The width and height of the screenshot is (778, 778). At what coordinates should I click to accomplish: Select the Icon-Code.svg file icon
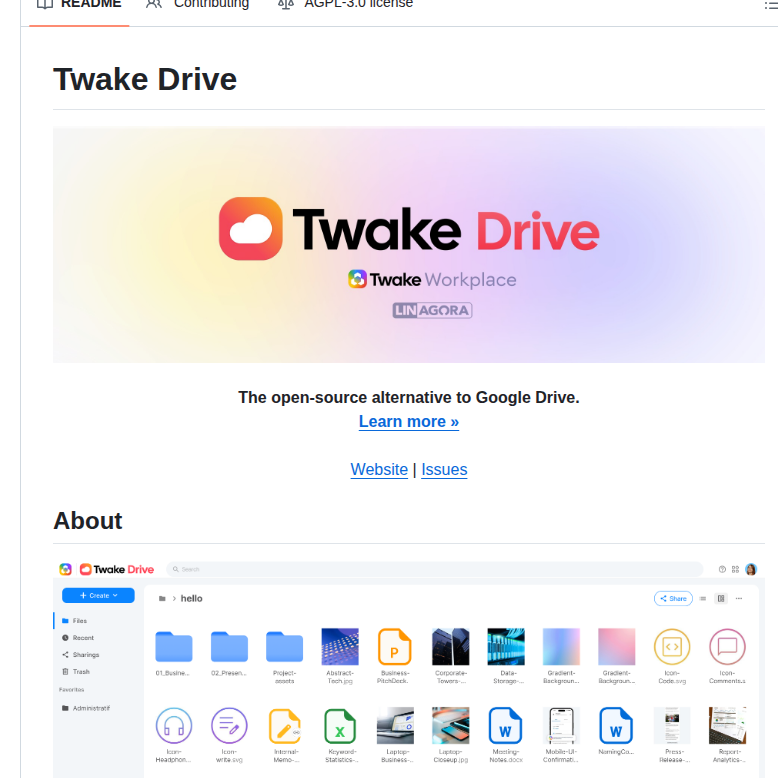[x=672, y=647]
